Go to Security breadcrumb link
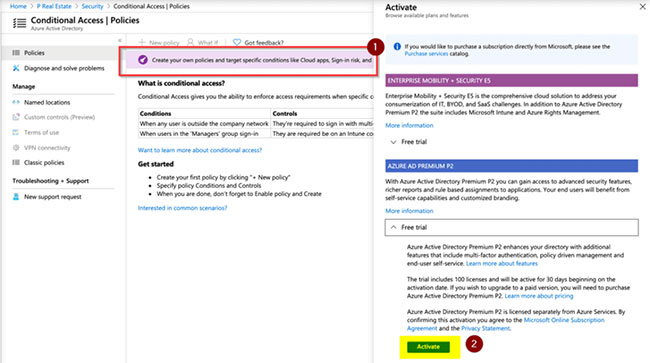650x363 pixels. [x=92, y=6]
